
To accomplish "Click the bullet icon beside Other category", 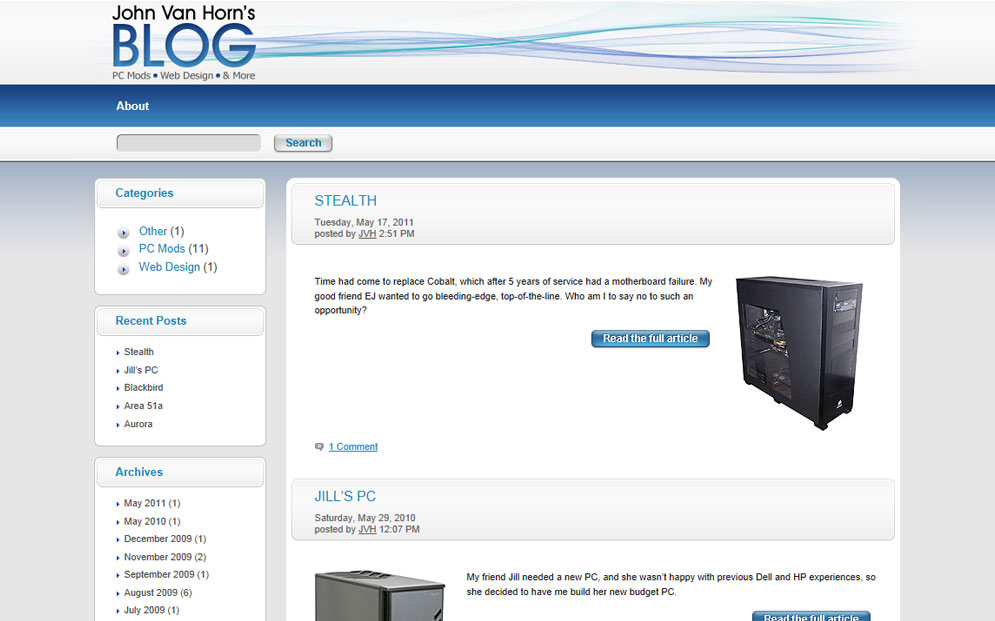I will pyautogui.click(x=124, y=232).
